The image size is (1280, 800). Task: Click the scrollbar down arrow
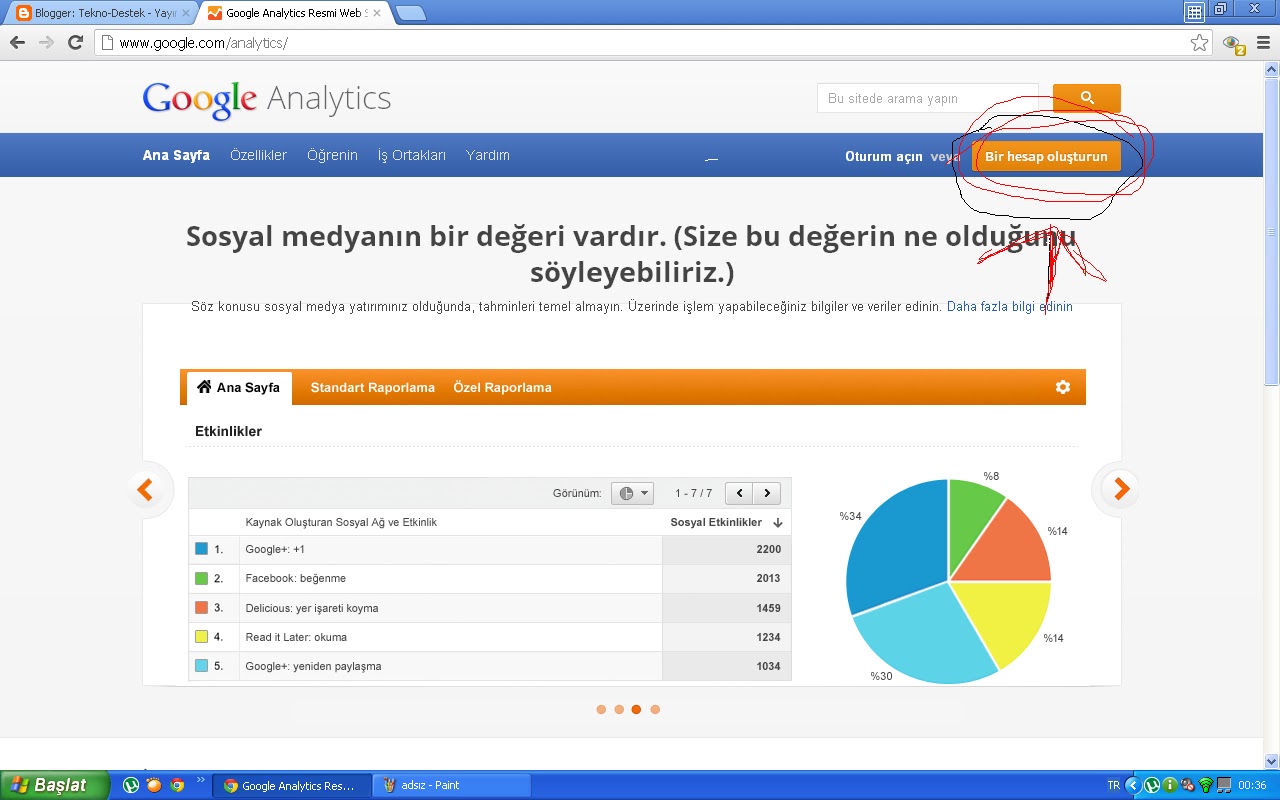click(1271, 760)
